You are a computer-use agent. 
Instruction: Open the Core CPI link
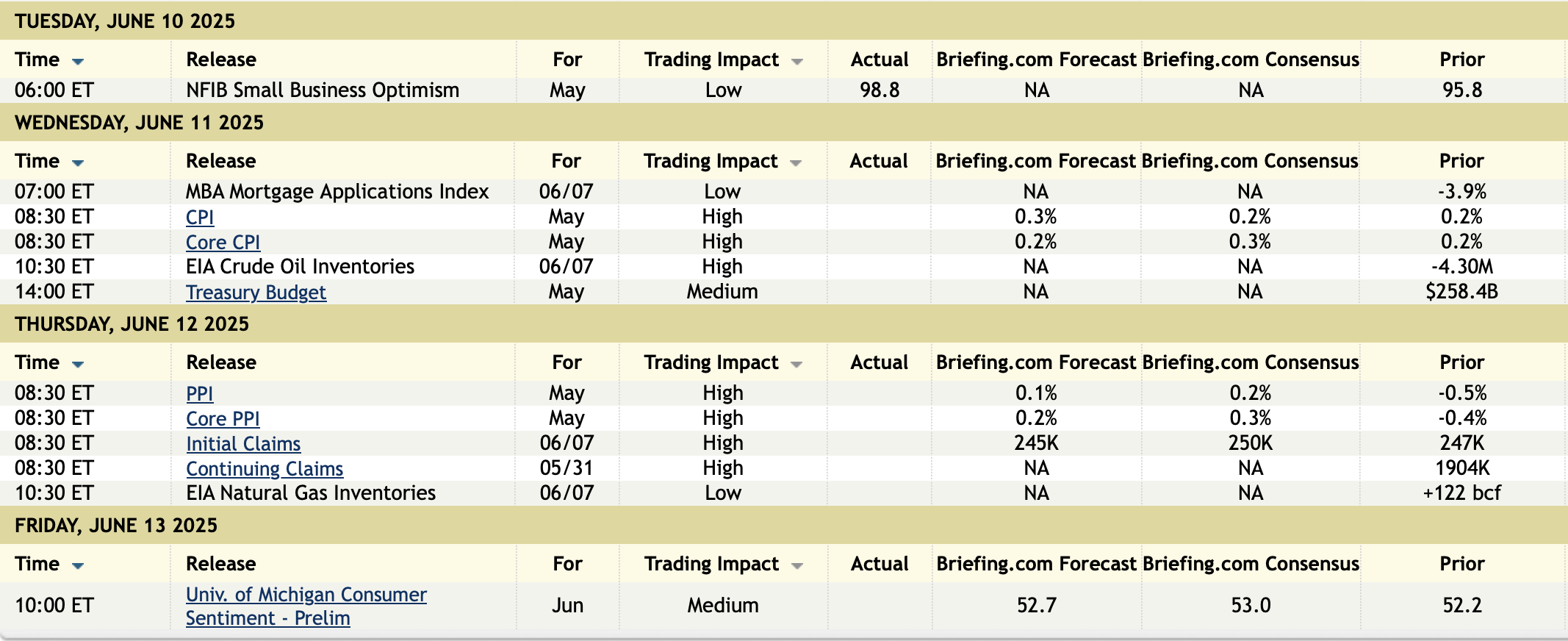pos(223,243)
